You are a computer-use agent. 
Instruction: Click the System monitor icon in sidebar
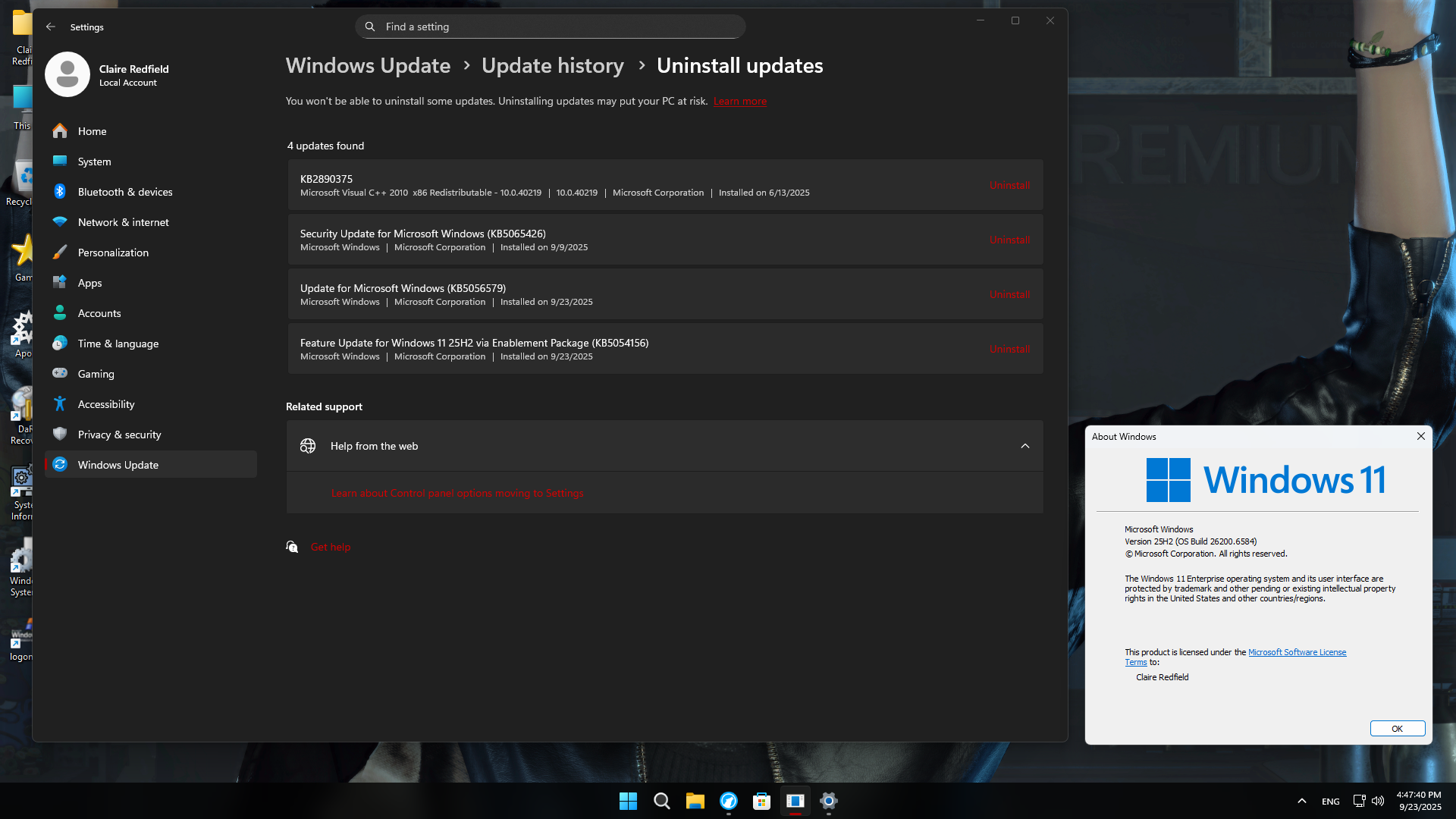click(60, 162)
